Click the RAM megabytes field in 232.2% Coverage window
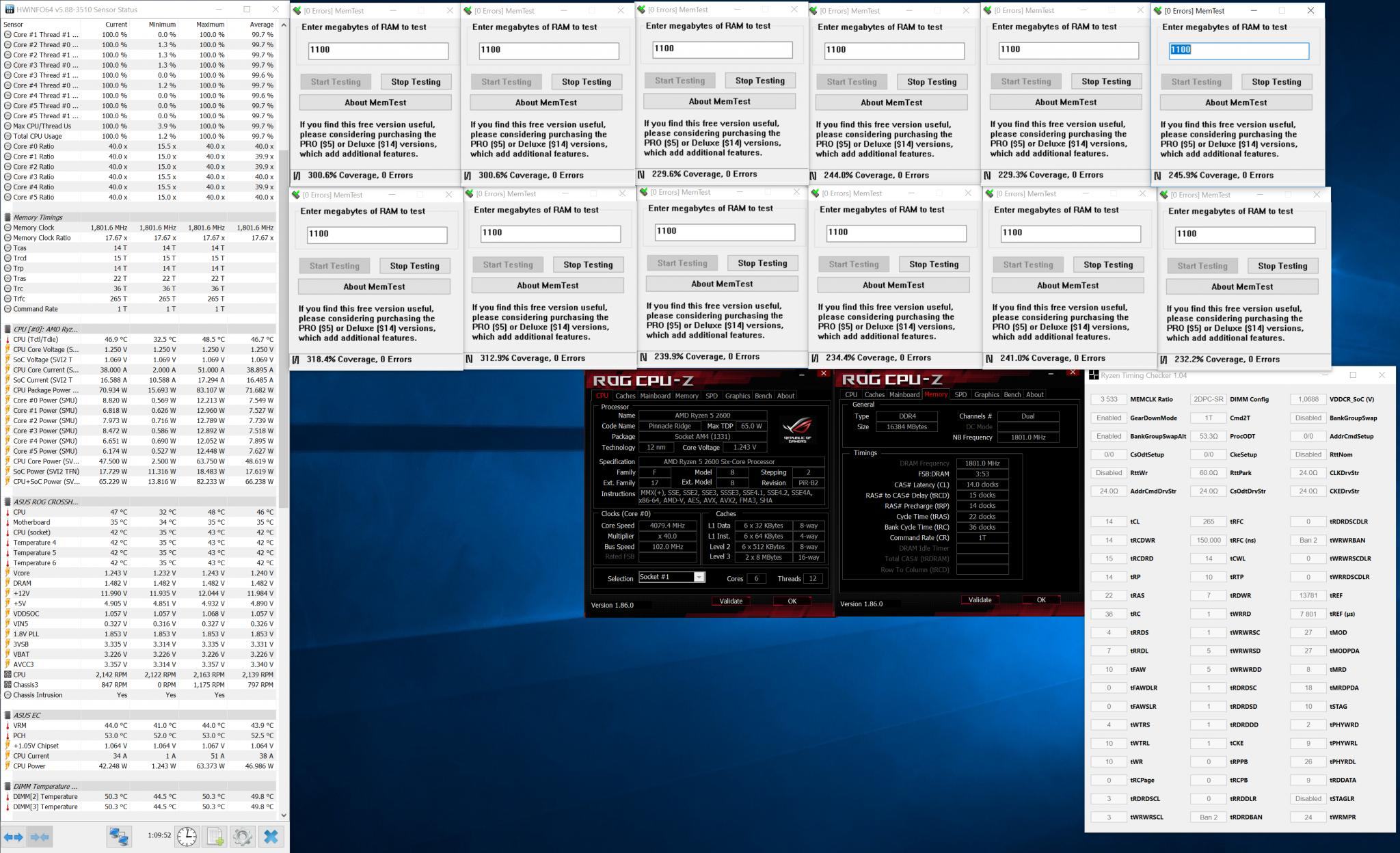 pyautogui.click(x=1244, y=234)
